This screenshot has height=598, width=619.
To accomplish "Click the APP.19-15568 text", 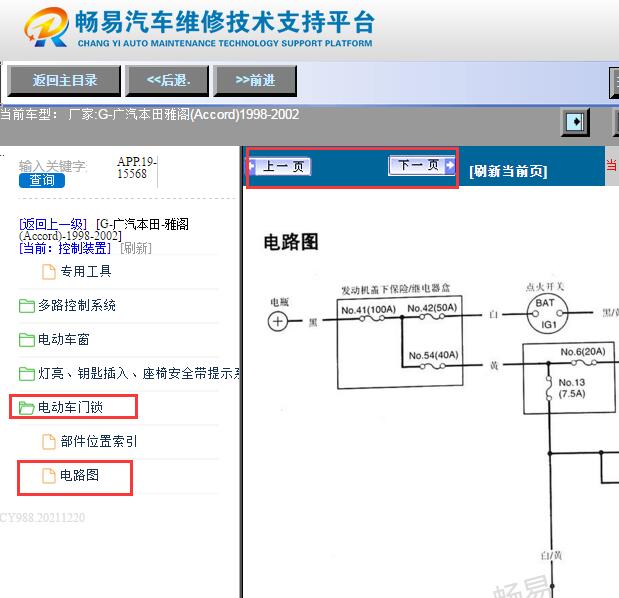I will [x=136, y=168].
